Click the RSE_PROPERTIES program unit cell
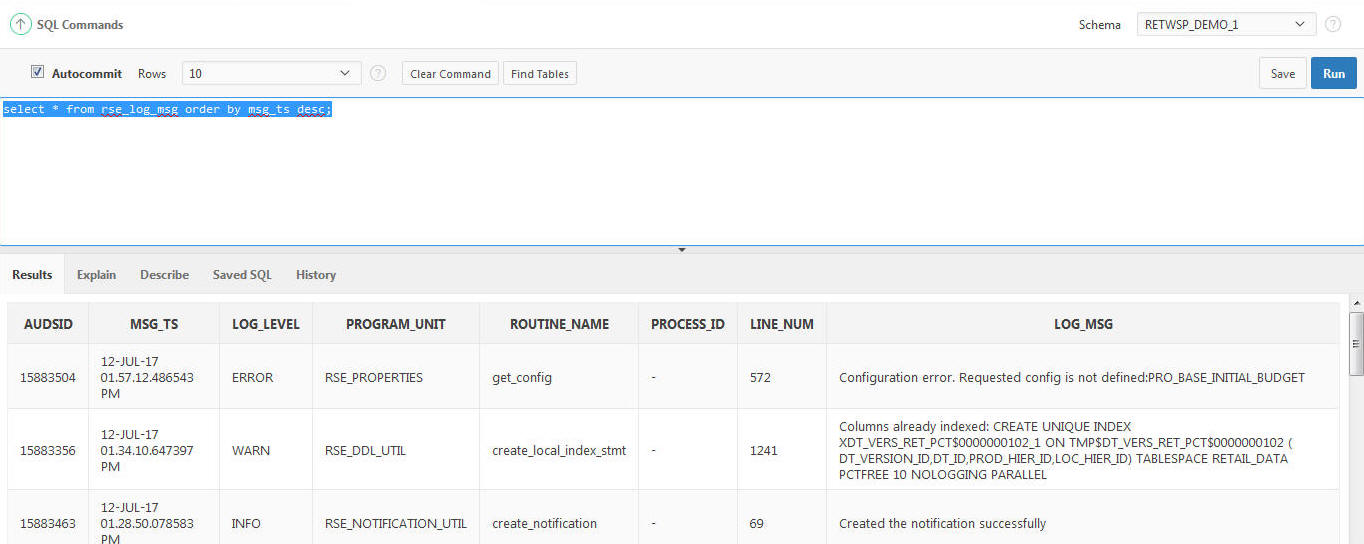The image size is (1364, 544). pyautogui.click(x=396, y=377)
